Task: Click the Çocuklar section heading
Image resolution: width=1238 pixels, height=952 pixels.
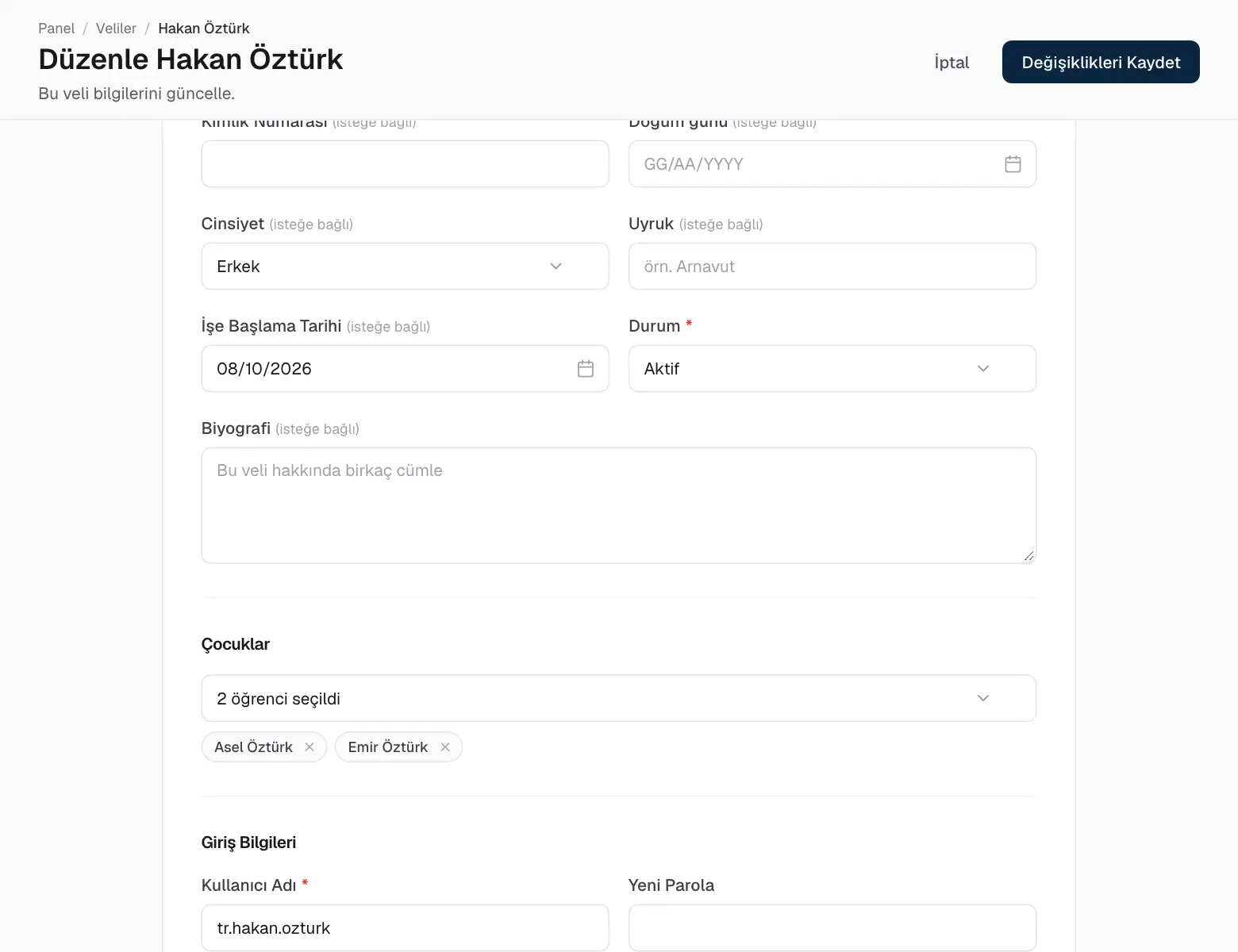Action: (236, 644)
